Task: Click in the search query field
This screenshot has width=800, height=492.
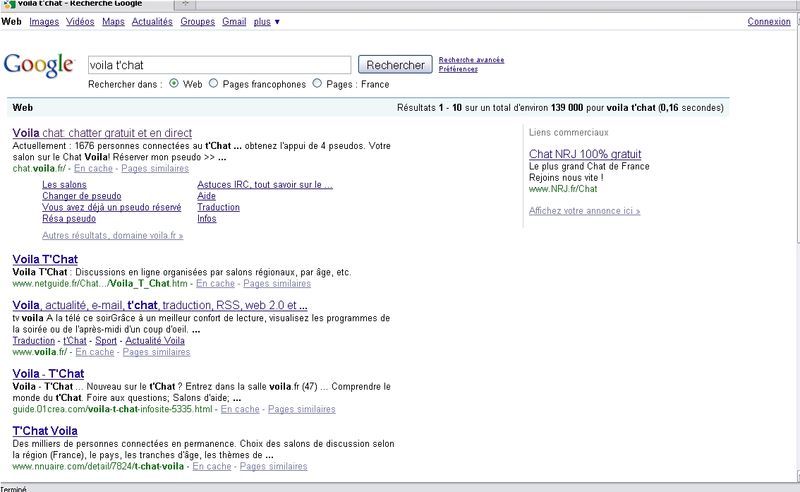Action: point(219,65)
